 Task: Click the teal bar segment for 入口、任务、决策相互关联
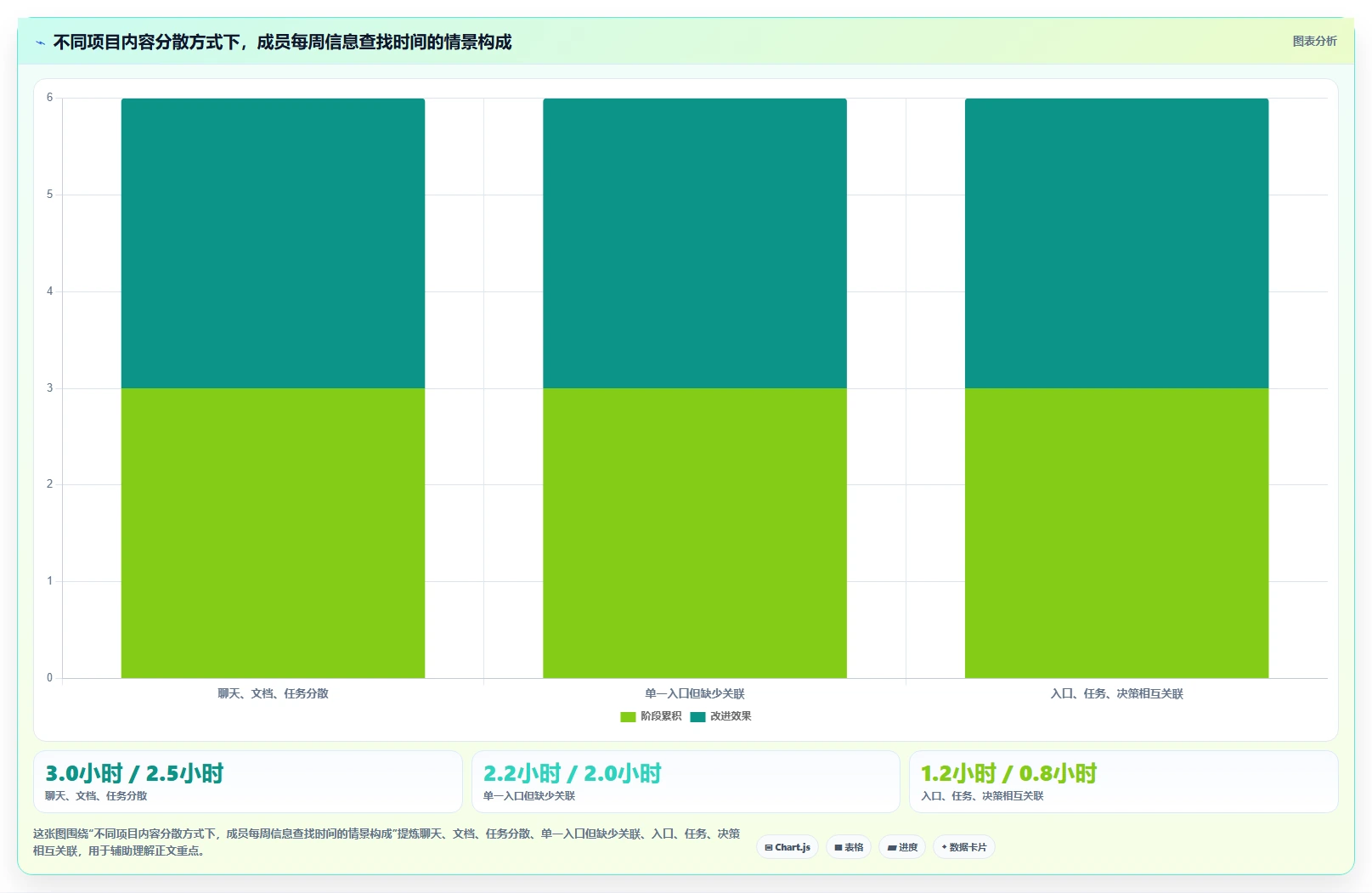1116,243
